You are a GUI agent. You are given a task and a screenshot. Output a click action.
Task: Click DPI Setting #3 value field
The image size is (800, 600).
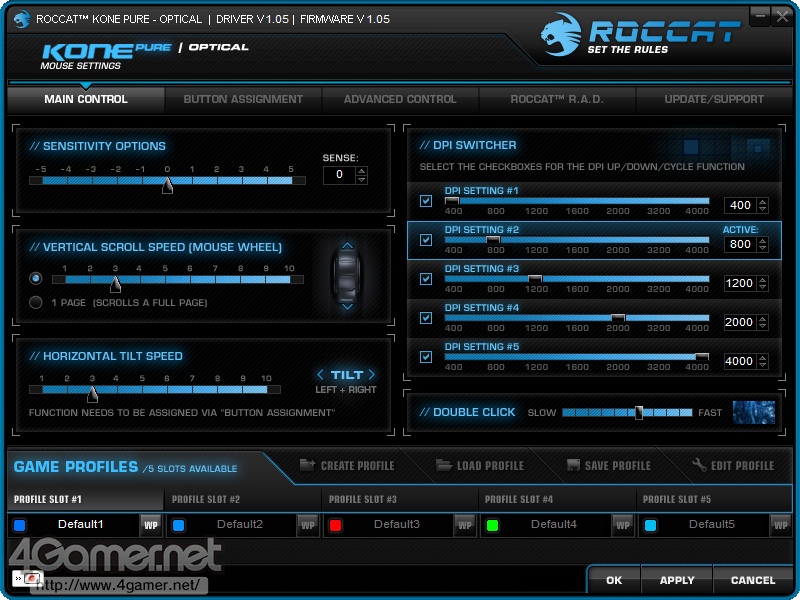(741, 283)
